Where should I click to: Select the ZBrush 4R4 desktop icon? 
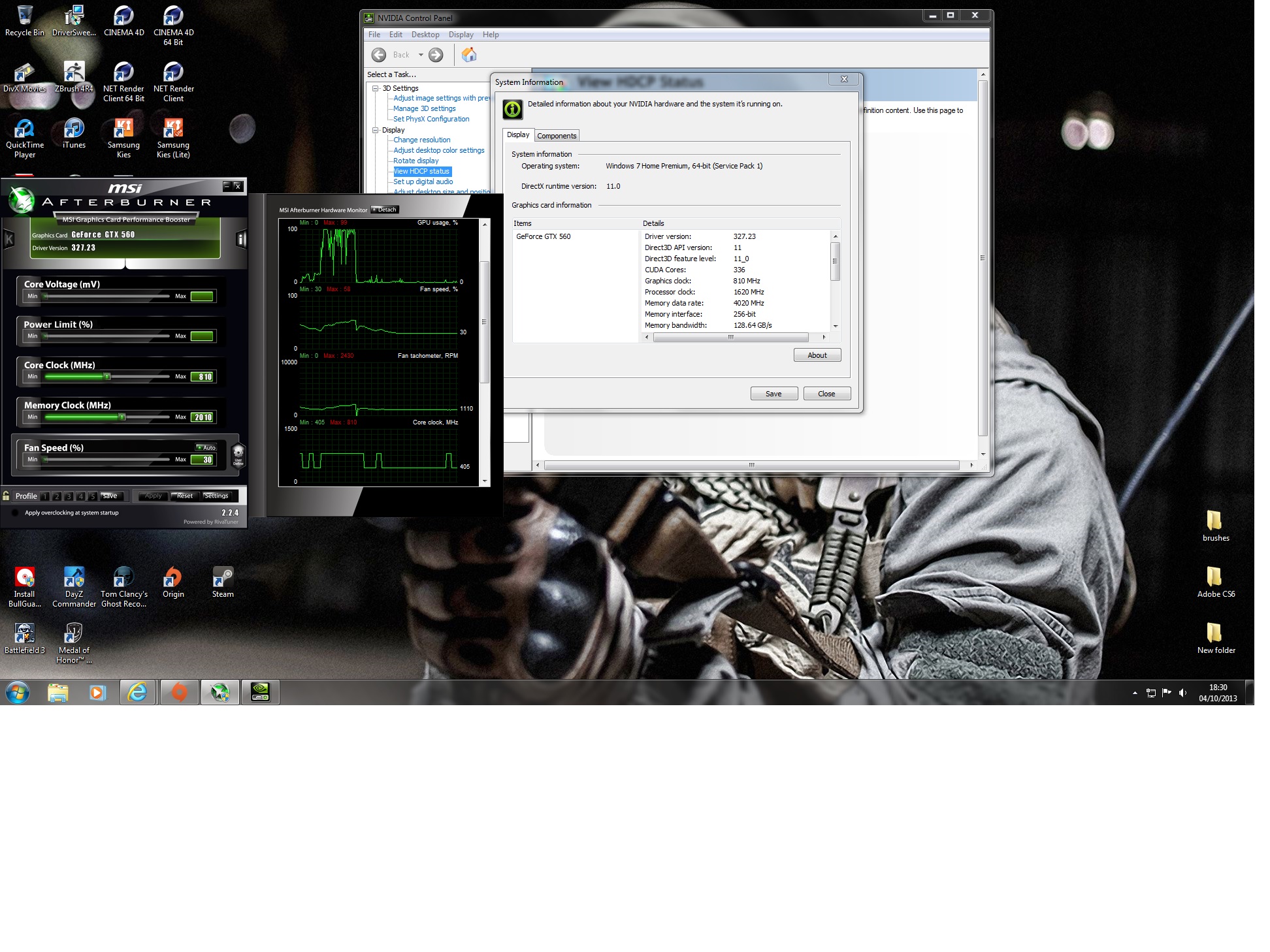tap(74, 76)
